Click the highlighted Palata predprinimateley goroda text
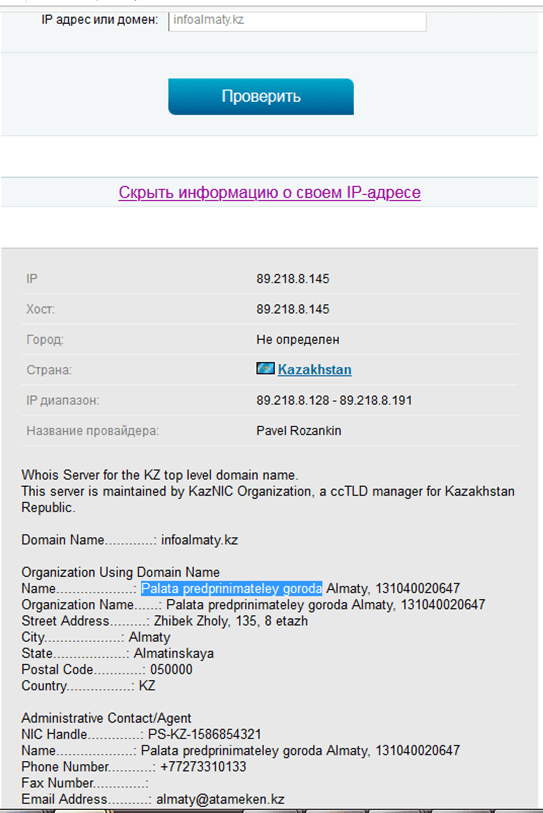 pyautogui.click(x=231, y=588)
